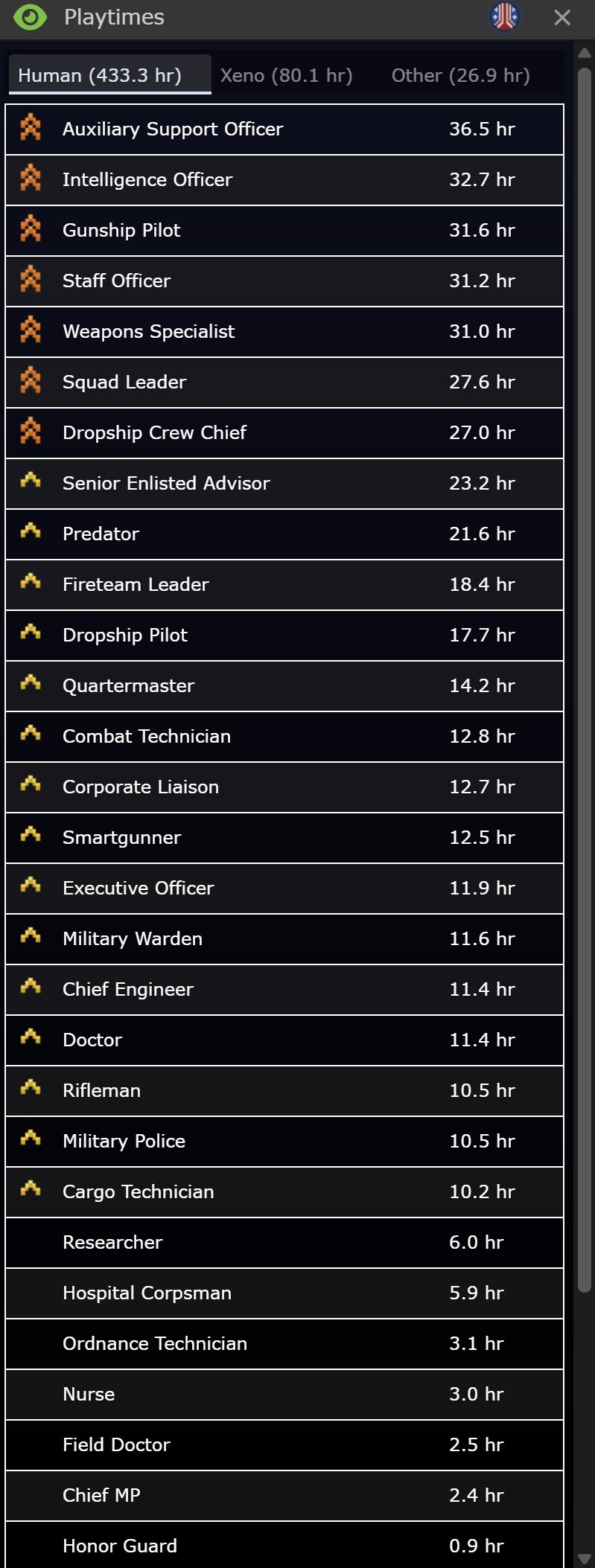Image resolution: width=595 pixels, height=1568 pixels.
Task: Click the scrollbar down arrow
Action: pyautogui.click(x=585, y=1558)
